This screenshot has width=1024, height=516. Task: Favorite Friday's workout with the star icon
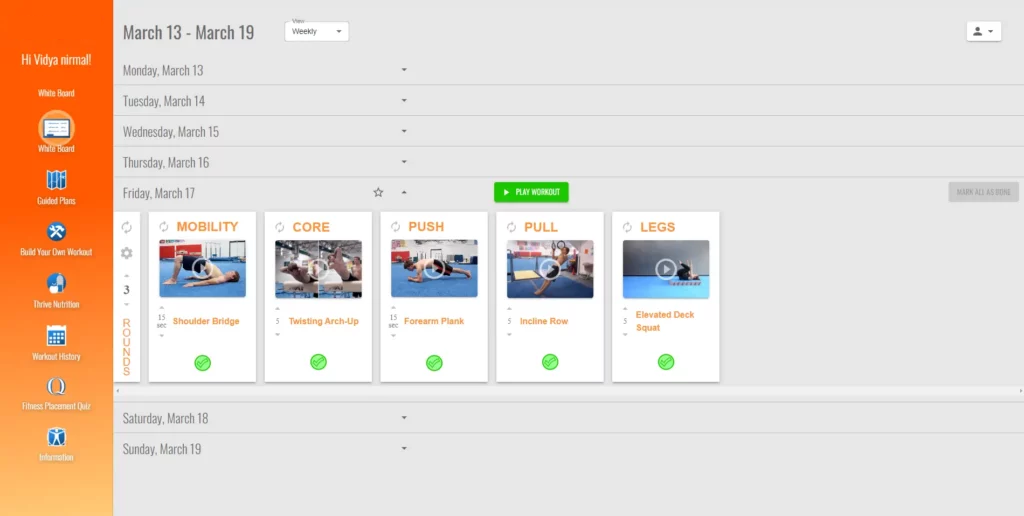click(x=378, y=192)
